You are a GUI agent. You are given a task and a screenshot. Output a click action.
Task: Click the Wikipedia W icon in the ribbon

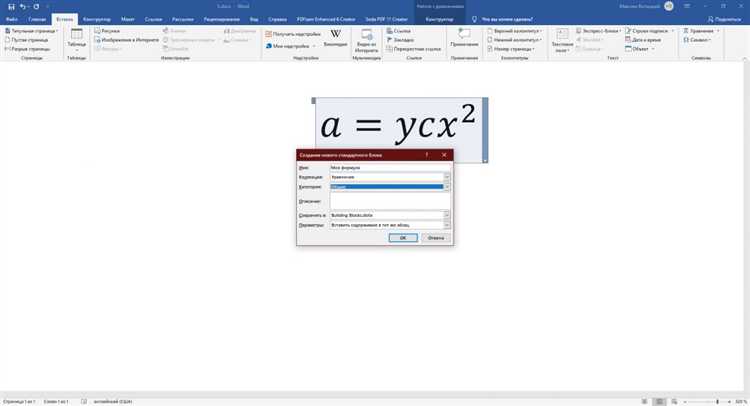(x=336, y=34)
